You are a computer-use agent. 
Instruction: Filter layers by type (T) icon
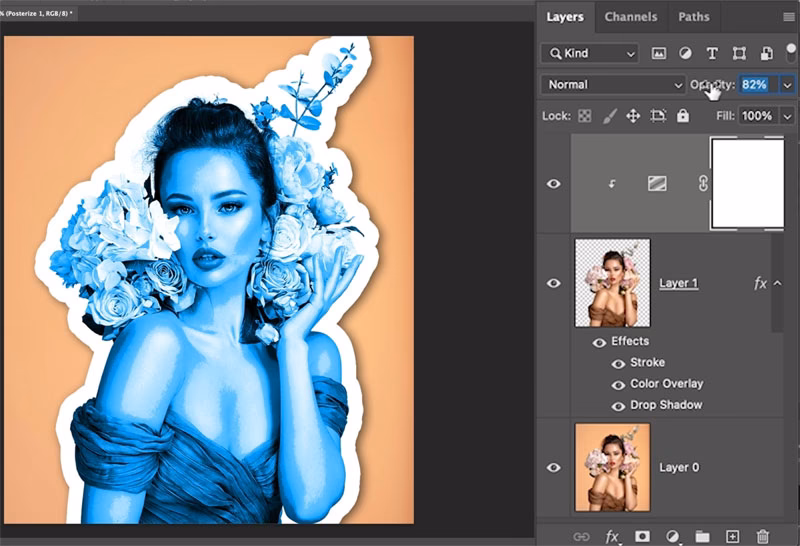[712, 53]
